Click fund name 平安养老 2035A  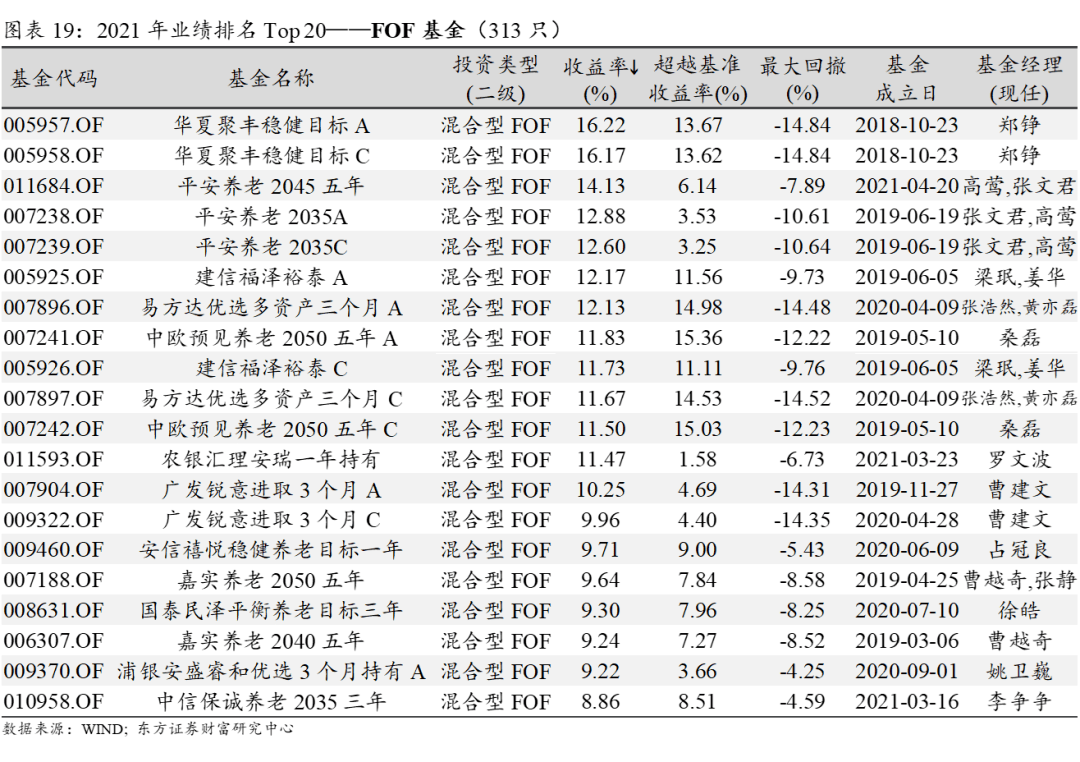(x=271, y=217)
